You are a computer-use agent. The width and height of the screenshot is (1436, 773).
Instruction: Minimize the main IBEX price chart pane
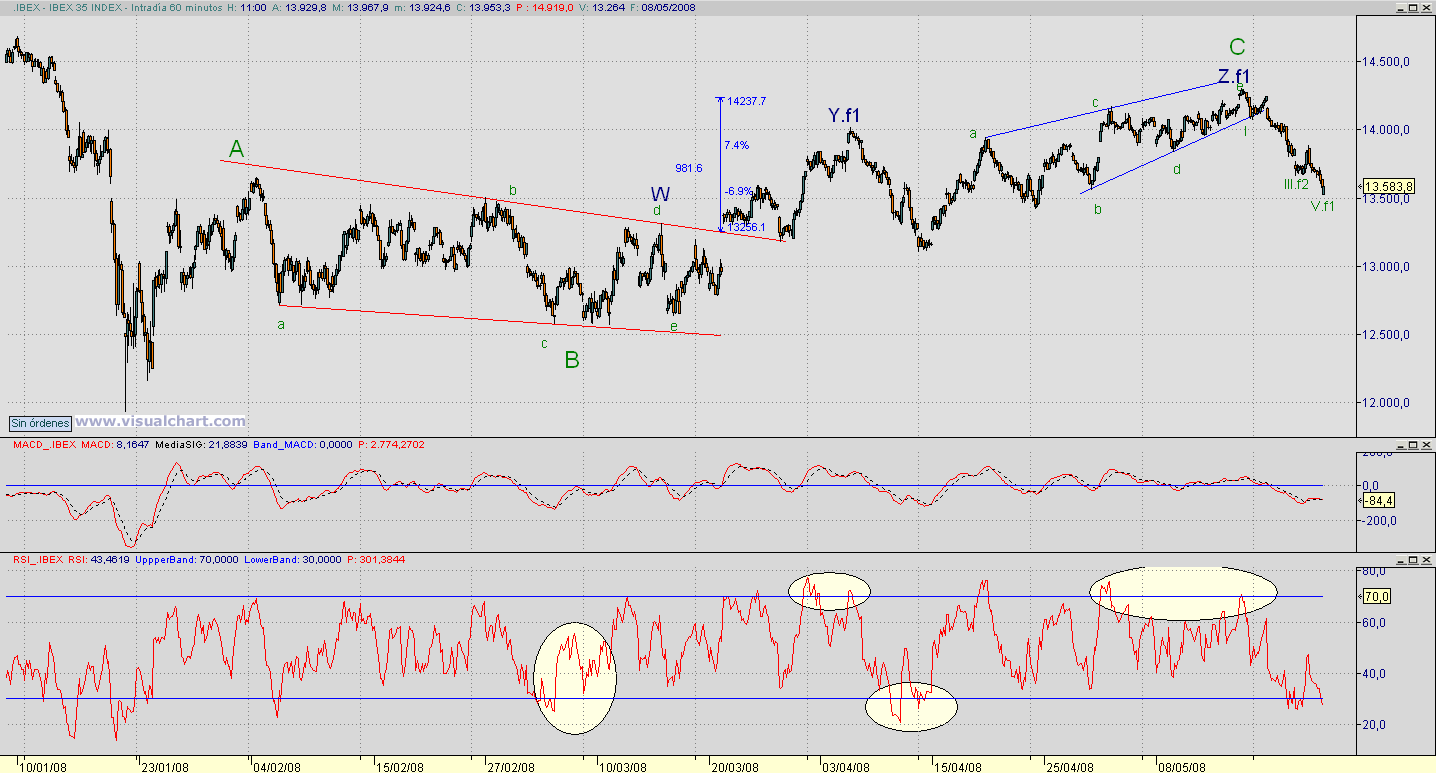(1399, 7)
